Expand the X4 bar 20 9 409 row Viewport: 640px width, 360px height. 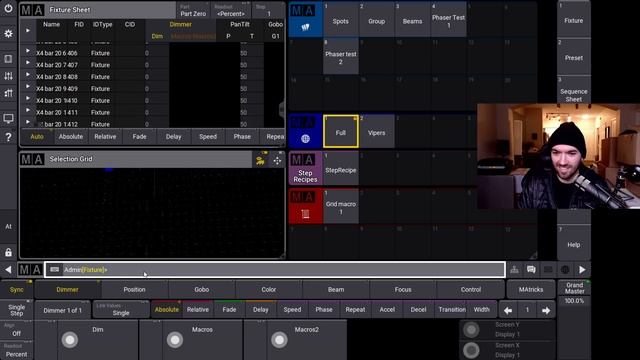tap(28, 86)
